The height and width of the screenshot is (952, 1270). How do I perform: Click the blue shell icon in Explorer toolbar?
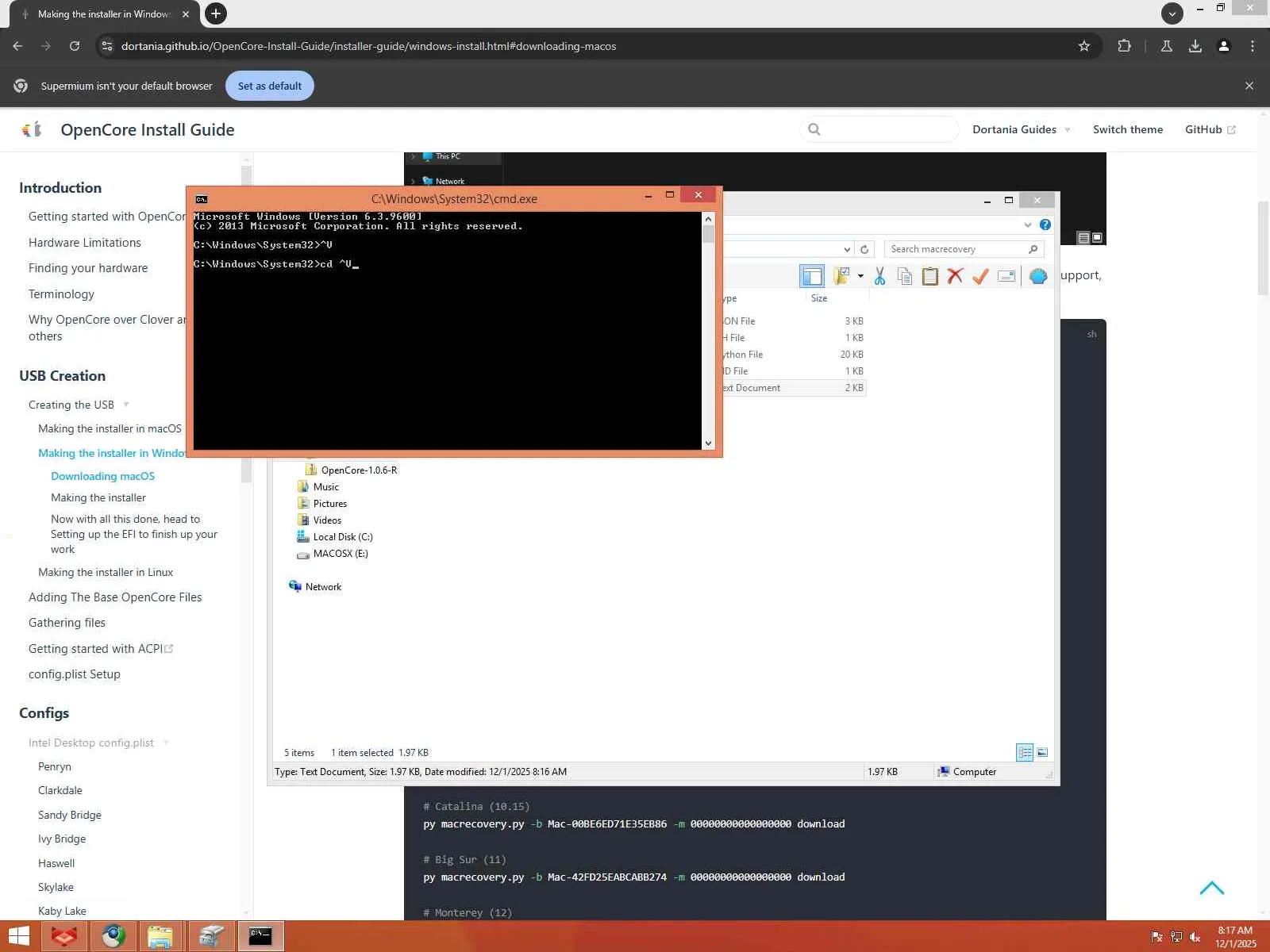coord(1038,276)
